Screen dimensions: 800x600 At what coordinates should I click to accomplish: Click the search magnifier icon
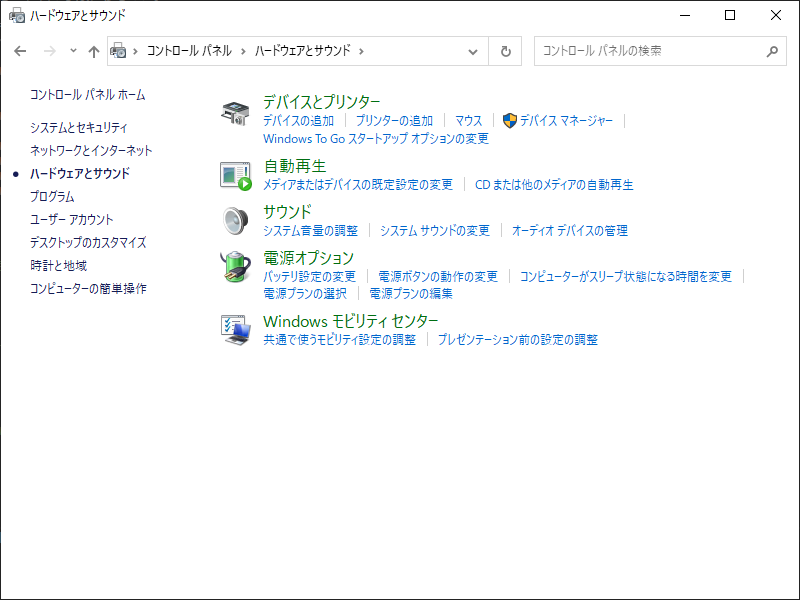[x=772, y=51]
